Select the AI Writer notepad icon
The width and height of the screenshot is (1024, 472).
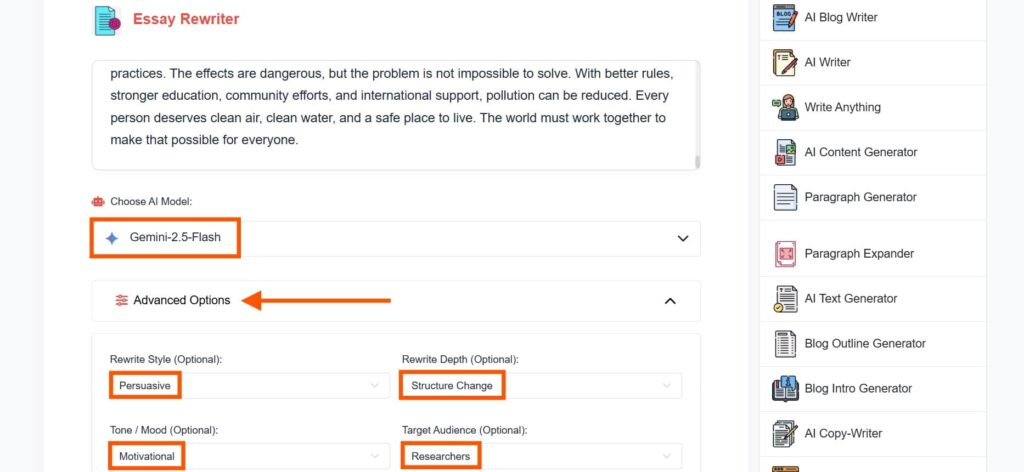click(785, 63)
